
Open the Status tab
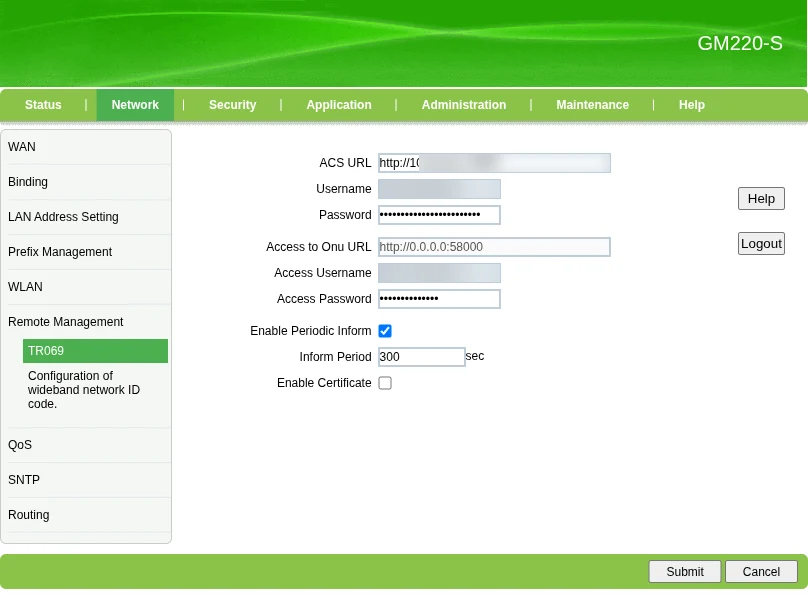(43, 105)
